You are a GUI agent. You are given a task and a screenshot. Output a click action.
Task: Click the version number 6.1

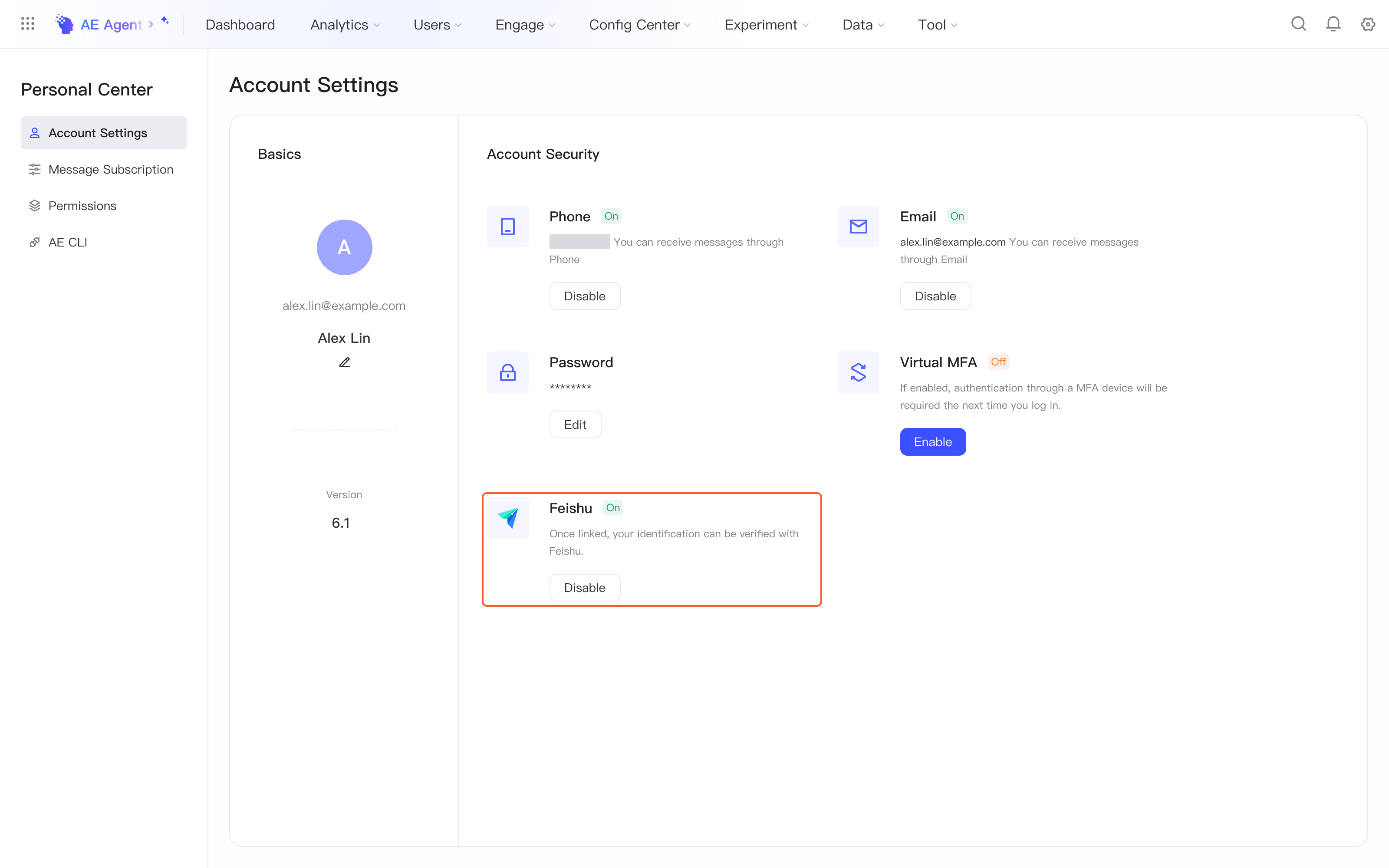[341, 523]
